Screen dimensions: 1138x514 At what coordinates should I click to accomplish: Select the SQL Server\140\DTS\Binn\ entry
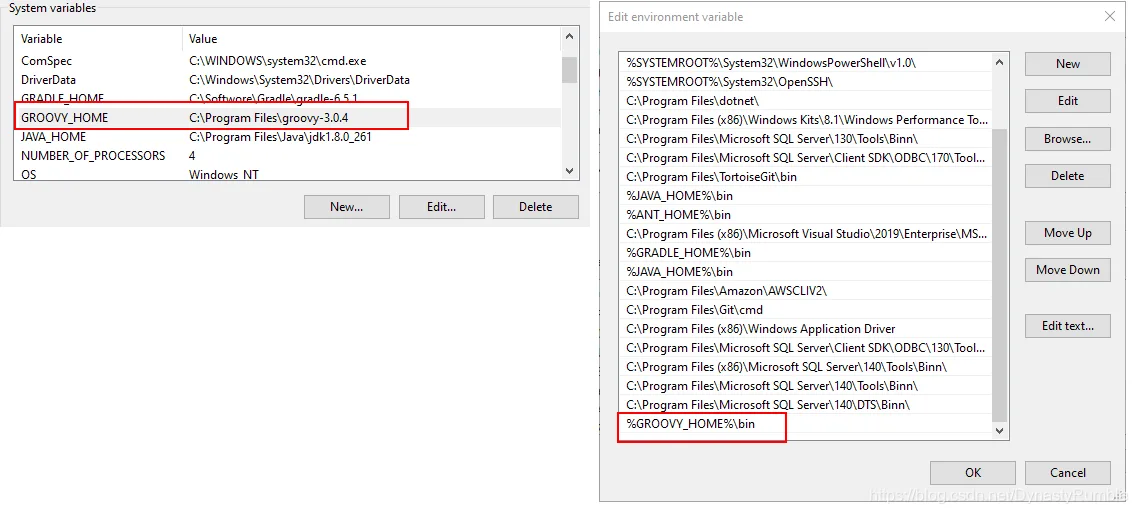pyautogui.click(x=806, y=404)
